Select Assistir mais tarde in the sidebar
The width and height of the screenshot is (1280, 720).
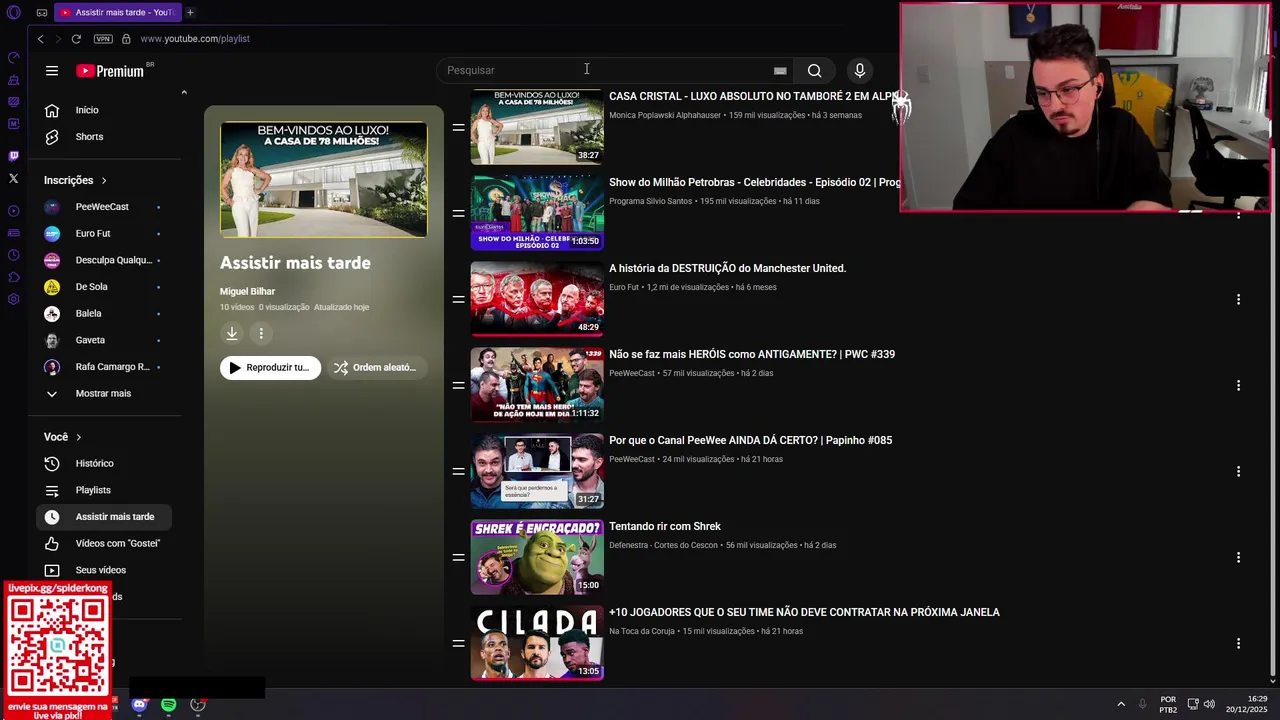pos(103,517)
